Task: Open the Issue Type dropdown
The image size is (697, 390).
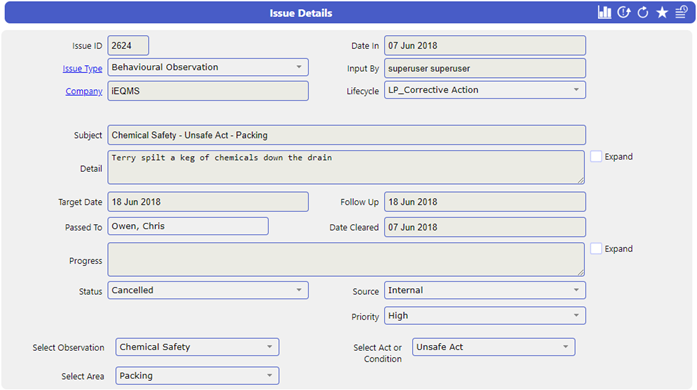Action: 208,67
